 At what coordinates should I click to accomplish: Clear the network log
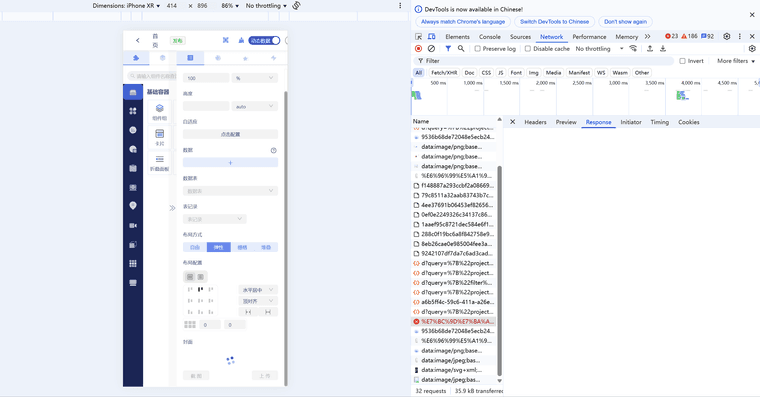[431, 48]
